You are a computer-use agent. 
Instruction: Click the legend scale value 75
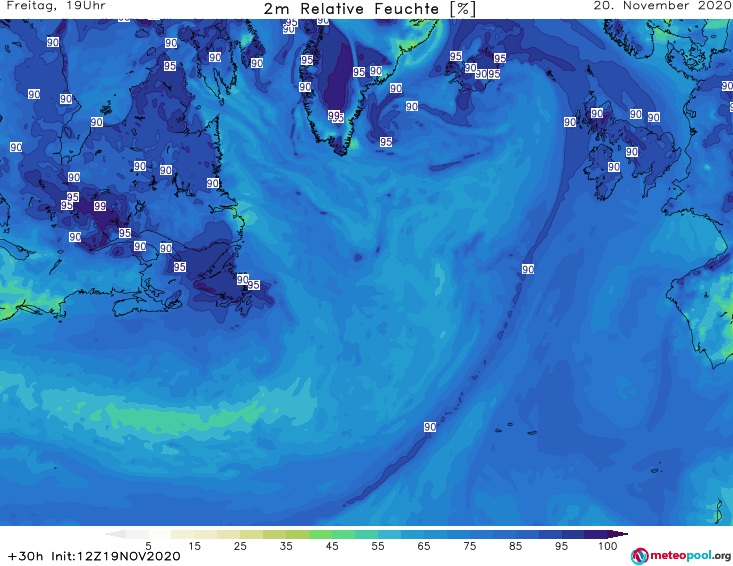469,546
